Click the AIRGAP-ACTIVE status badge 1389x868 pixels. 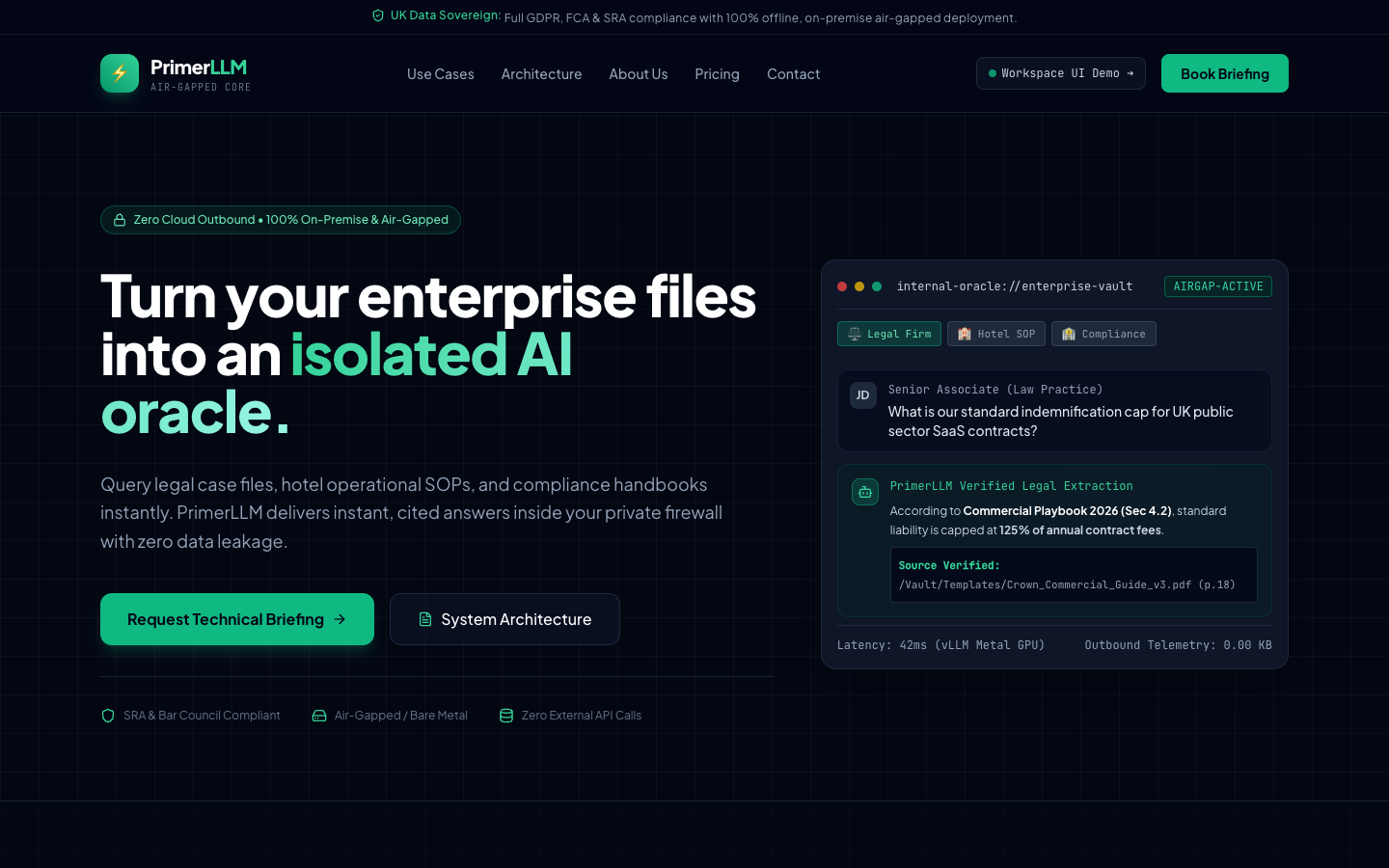[x=1218, y=286]
